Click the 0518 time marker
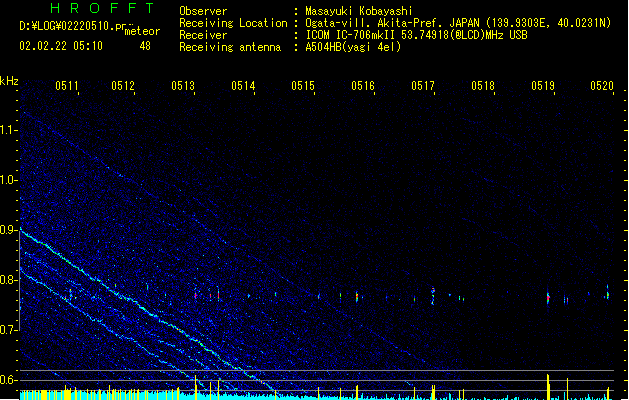Screen dimensions: 629x400 483,86
